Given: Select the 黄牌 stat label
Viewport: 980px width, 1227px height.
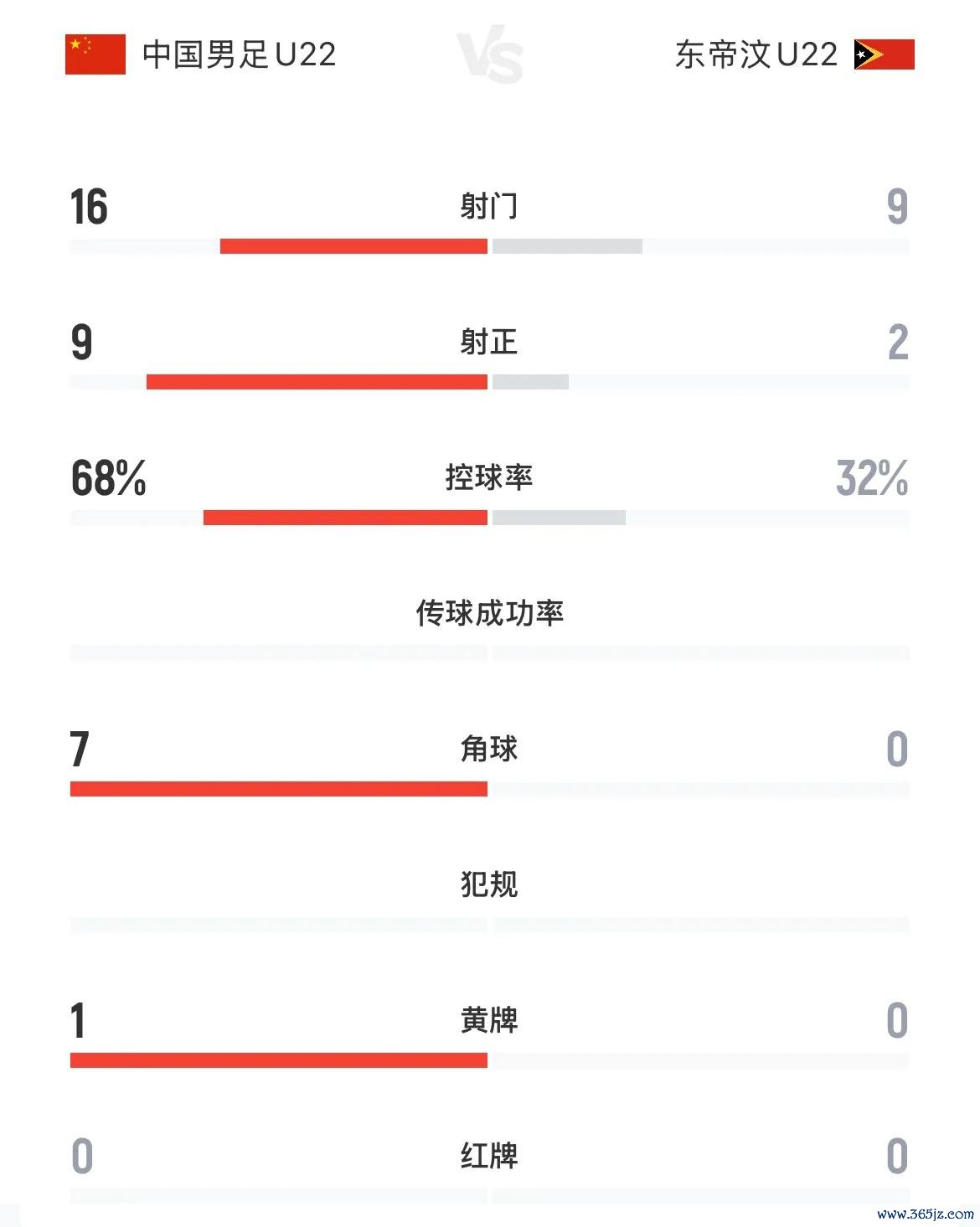Looking at the screenshot, I should [489, 1020].
